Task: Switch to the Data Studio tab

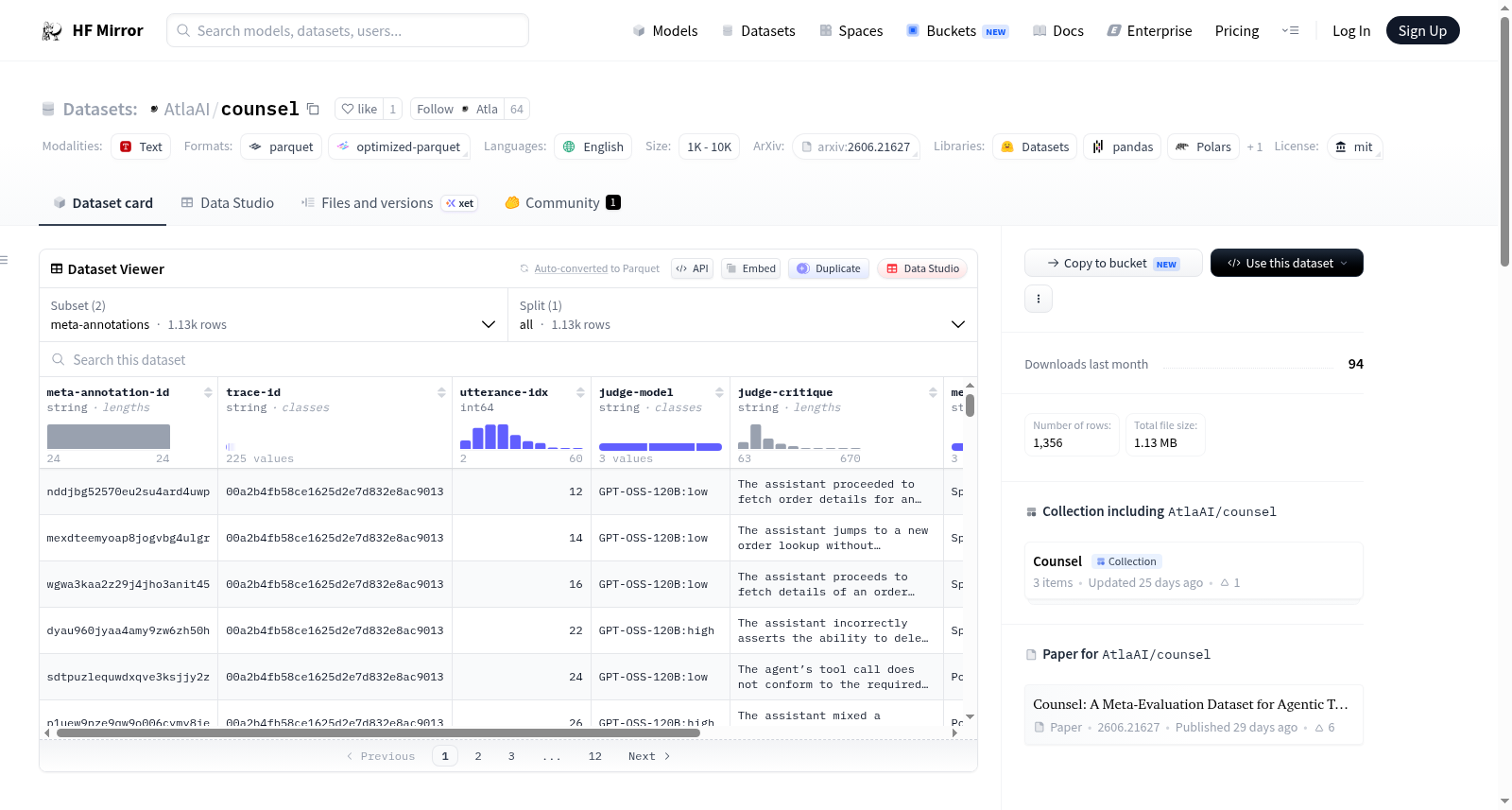Action: [x=228, y=203]
